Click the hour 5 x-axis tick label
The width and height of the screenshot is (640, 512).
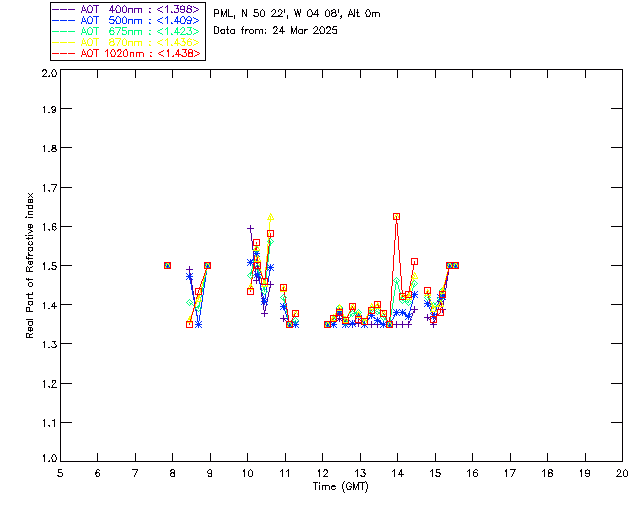pos(60,473)
